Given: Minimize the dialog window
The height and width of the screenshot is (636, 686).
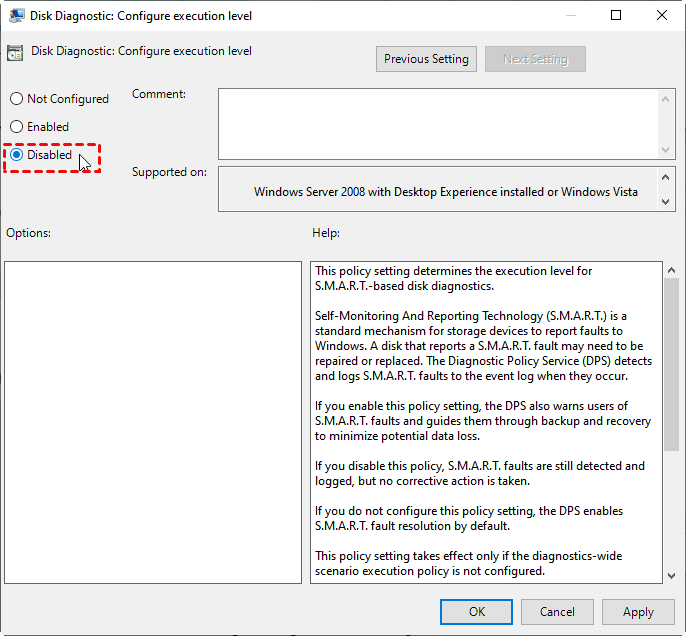Looking at the screenshot, I should pyautogui.click(x=570, y=15).
